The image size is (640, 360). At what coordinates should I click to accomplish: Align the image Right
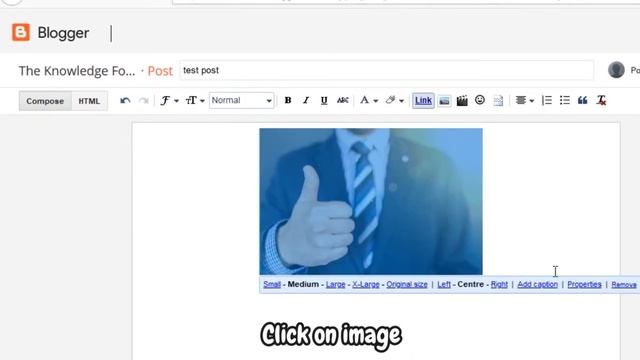[499, 284]
